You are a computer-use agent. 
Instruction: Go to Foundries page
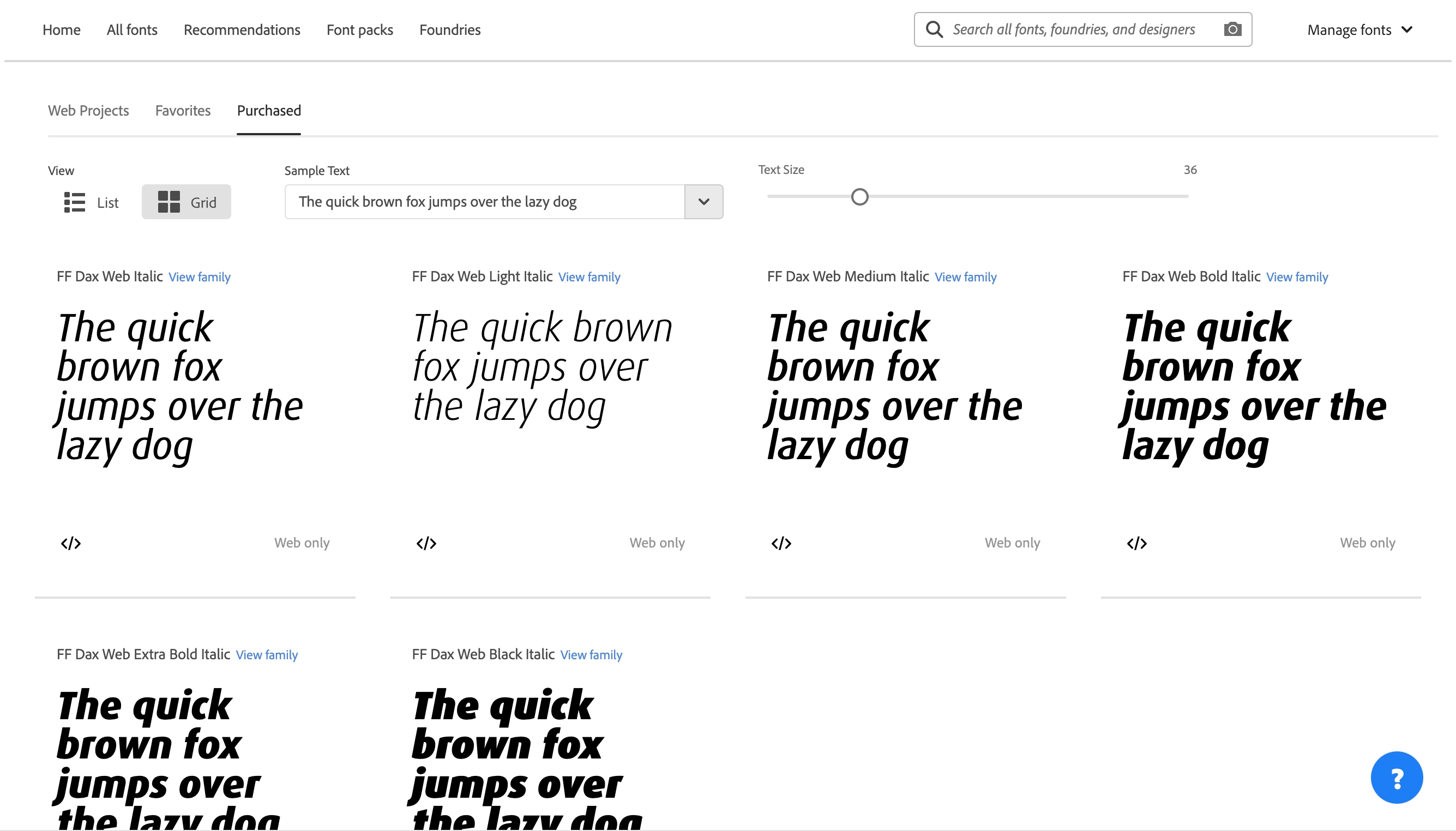click(450, 29)
